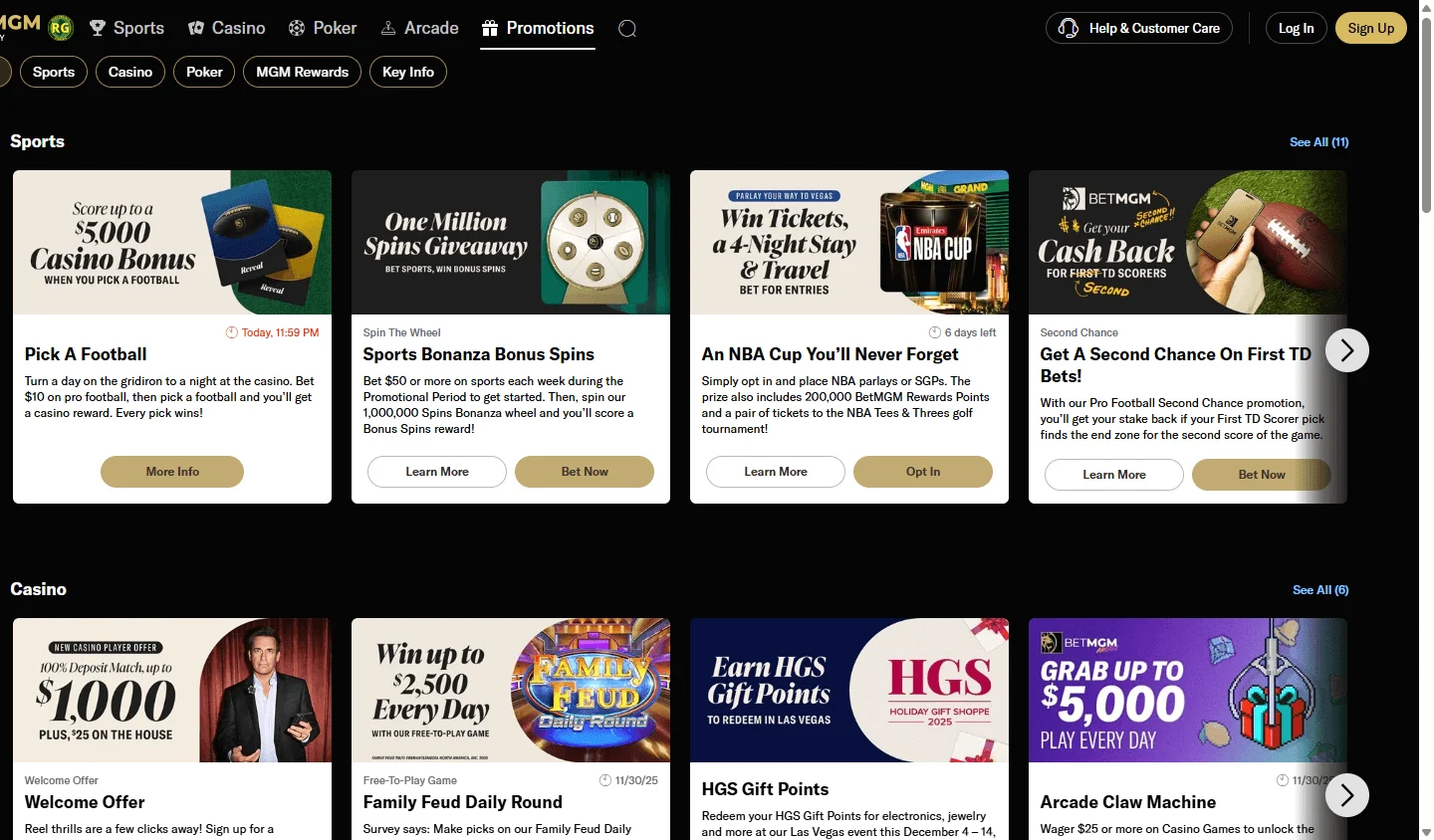Click the poker chip icon beside Poker

(x=297, y=28)
